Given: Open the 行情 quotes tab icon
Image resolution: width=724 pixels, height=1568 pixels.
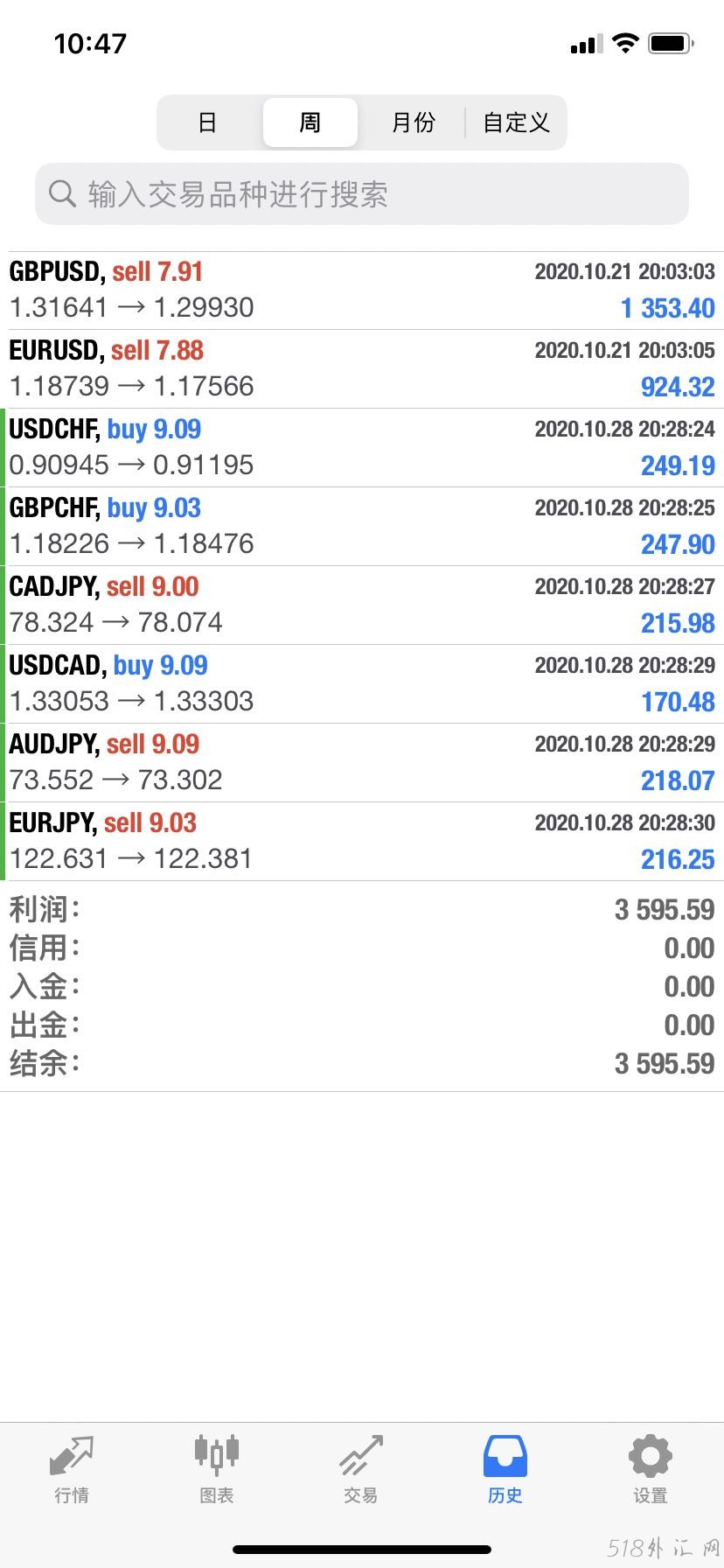Looking at the screenshot, I should tap(72, 1458).
